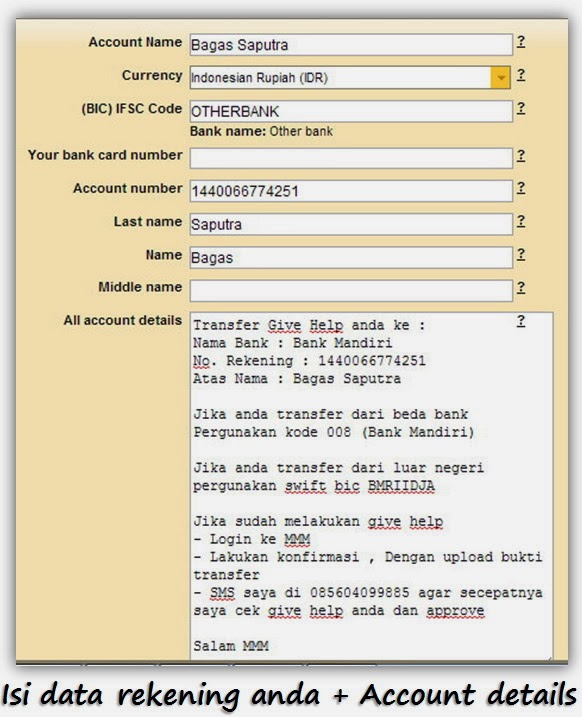Click 'Salam MMM' closing line
The width and height of the screenshot is (582, 717).
coord(230,646)
